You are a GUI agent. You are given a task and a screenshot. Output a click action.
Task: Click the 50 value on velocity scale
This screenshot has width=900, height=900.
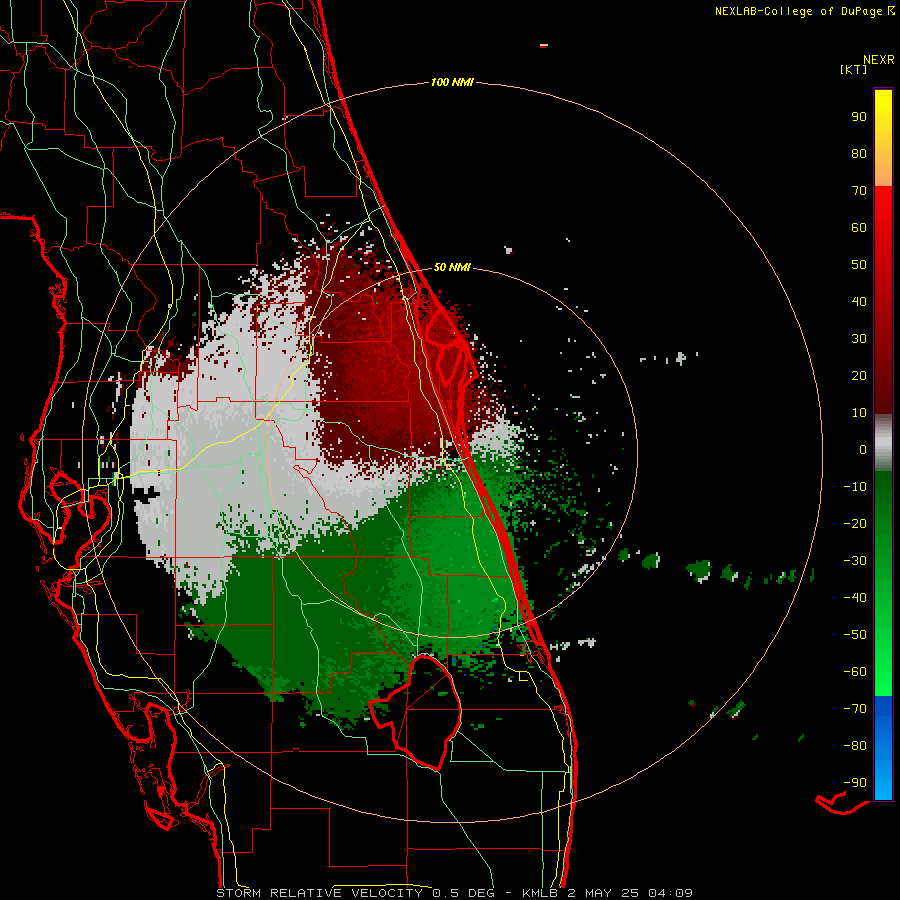[859, 265]
